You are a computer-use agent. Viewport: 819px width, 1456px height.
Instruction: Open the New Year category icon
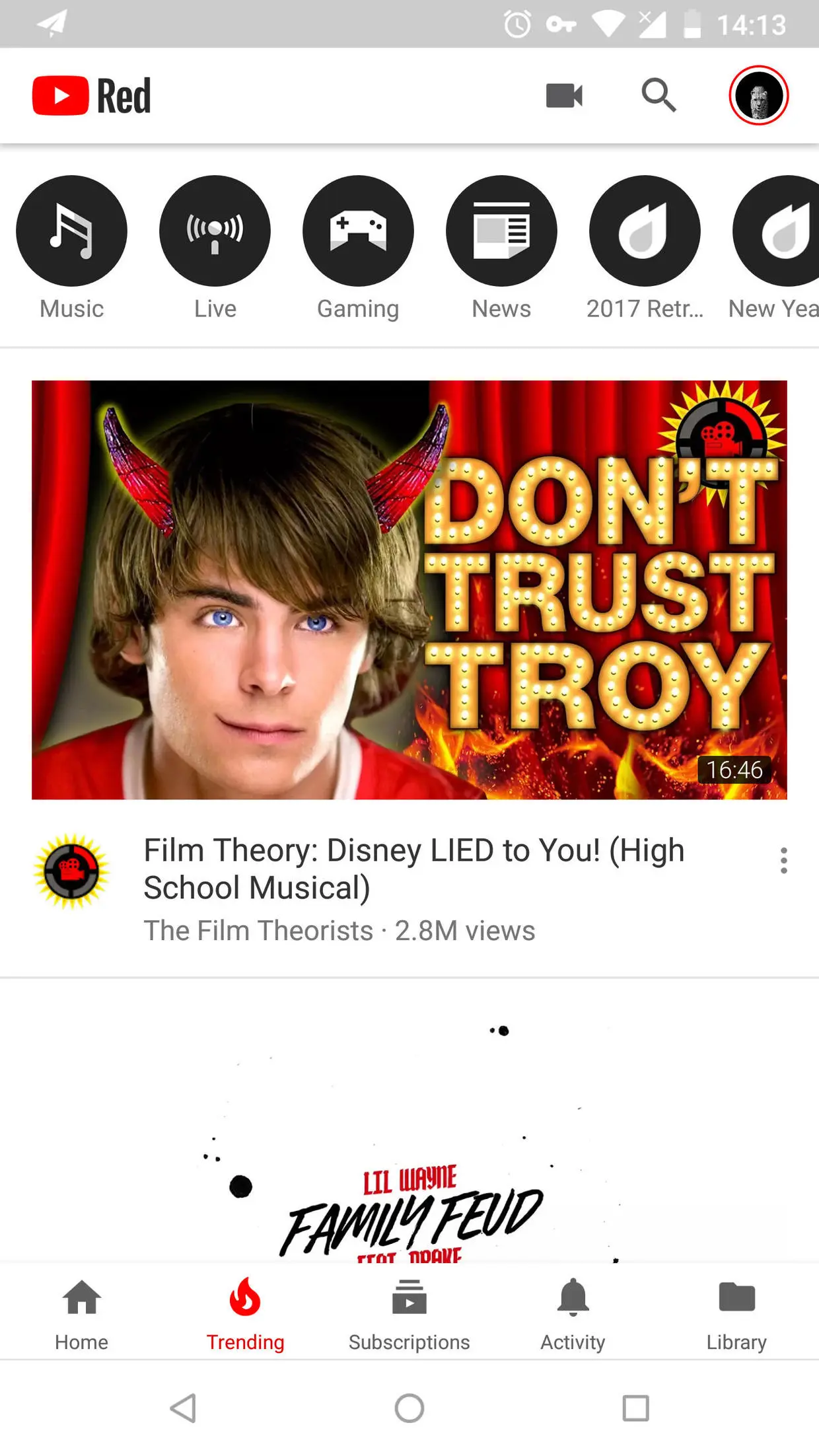777,231
